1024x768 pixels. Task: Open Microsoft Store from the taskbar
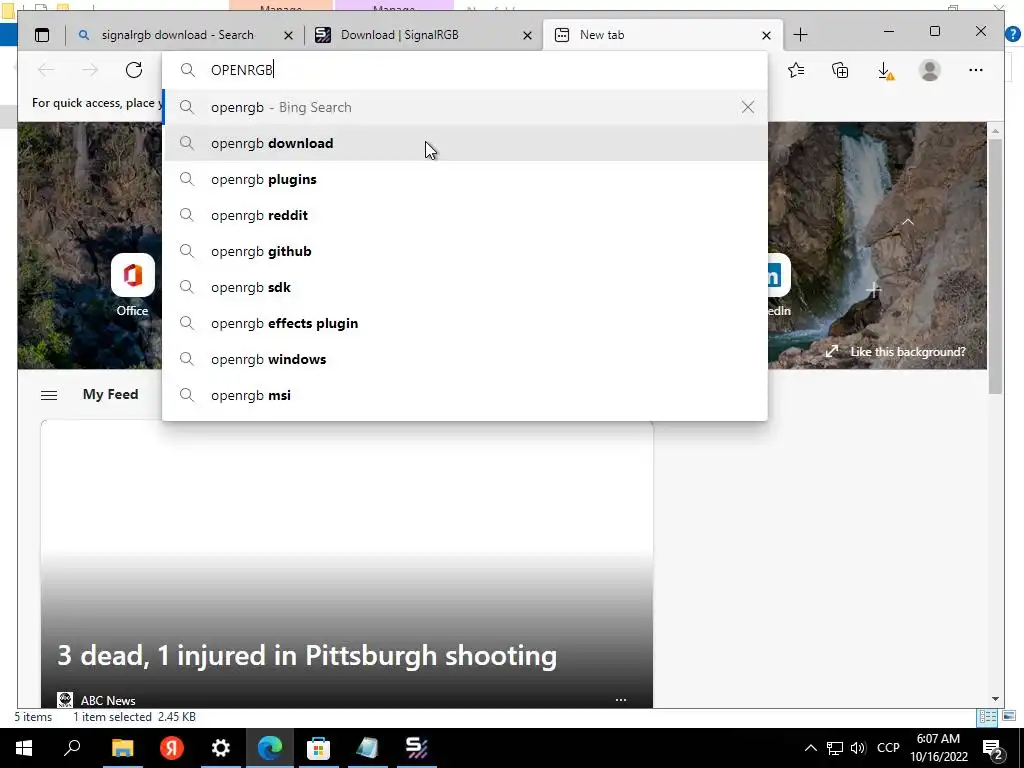tap(318, 748)
